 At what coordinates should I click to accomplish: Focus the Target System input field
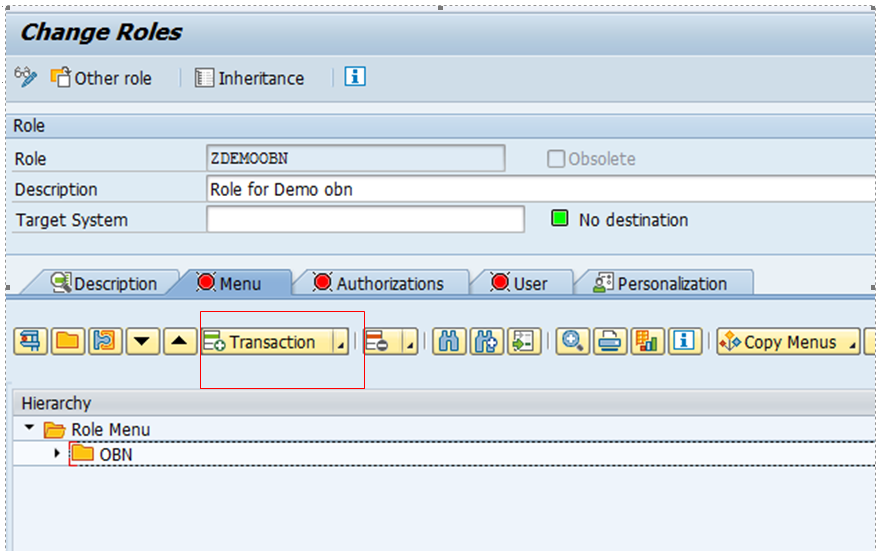point(365,219)
